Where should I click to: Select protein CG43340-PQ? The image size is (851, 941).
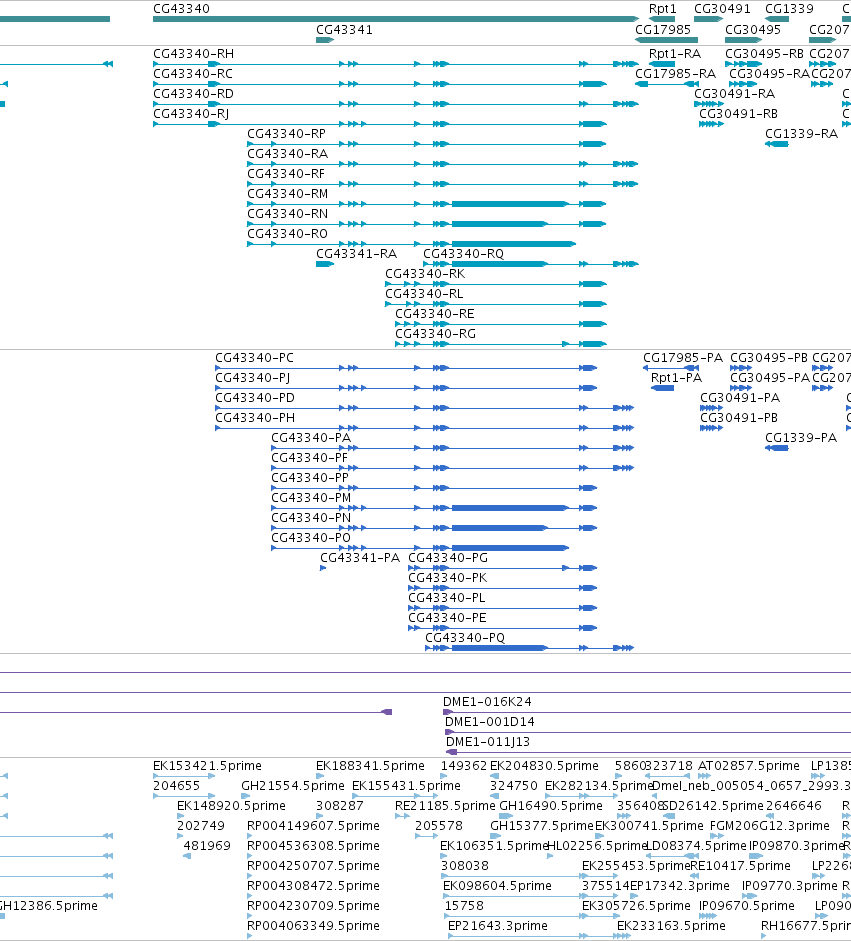(x=465, y=638)
